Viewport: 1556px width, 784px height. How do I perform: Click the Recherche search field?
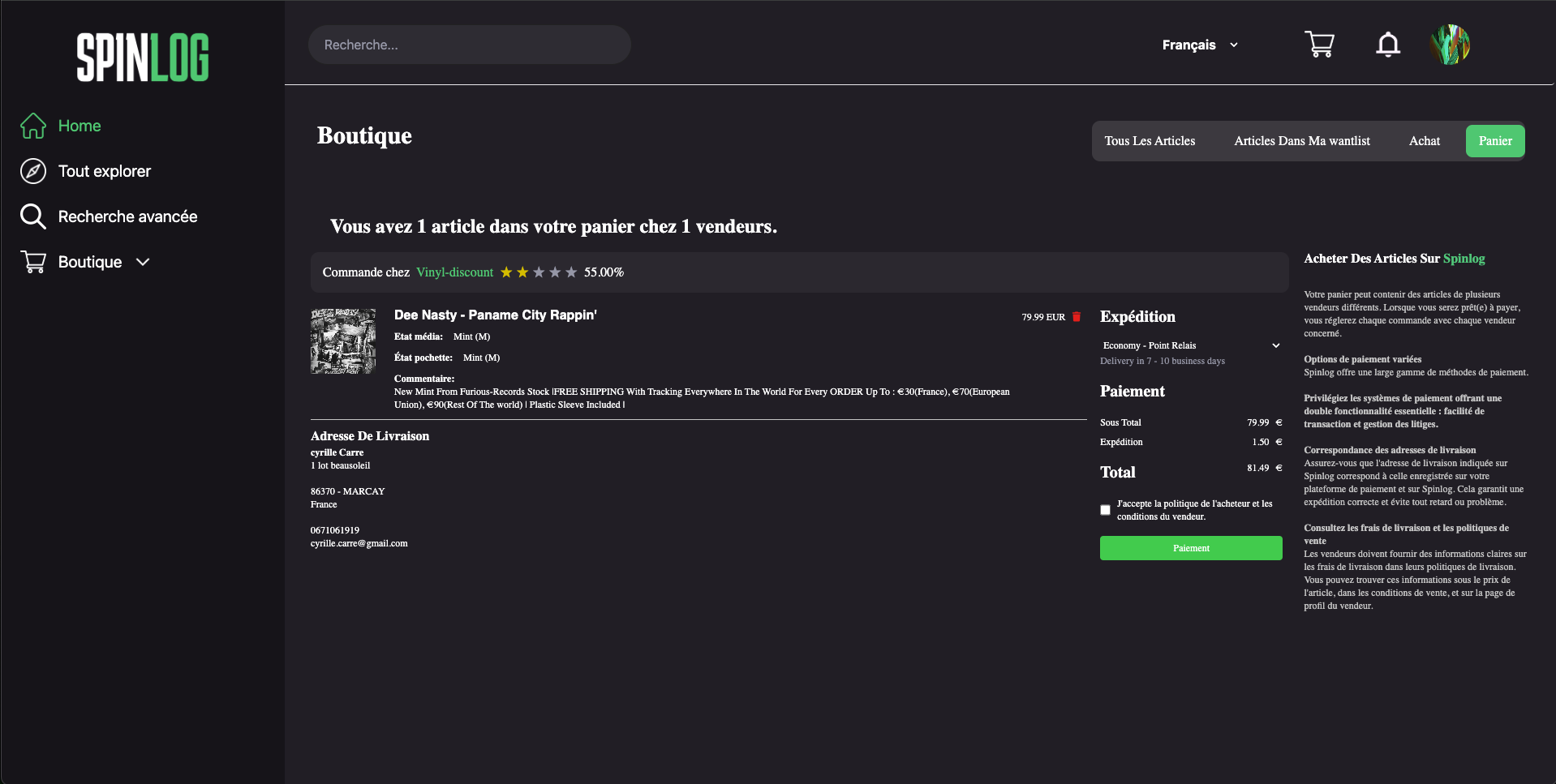(469, 45)
